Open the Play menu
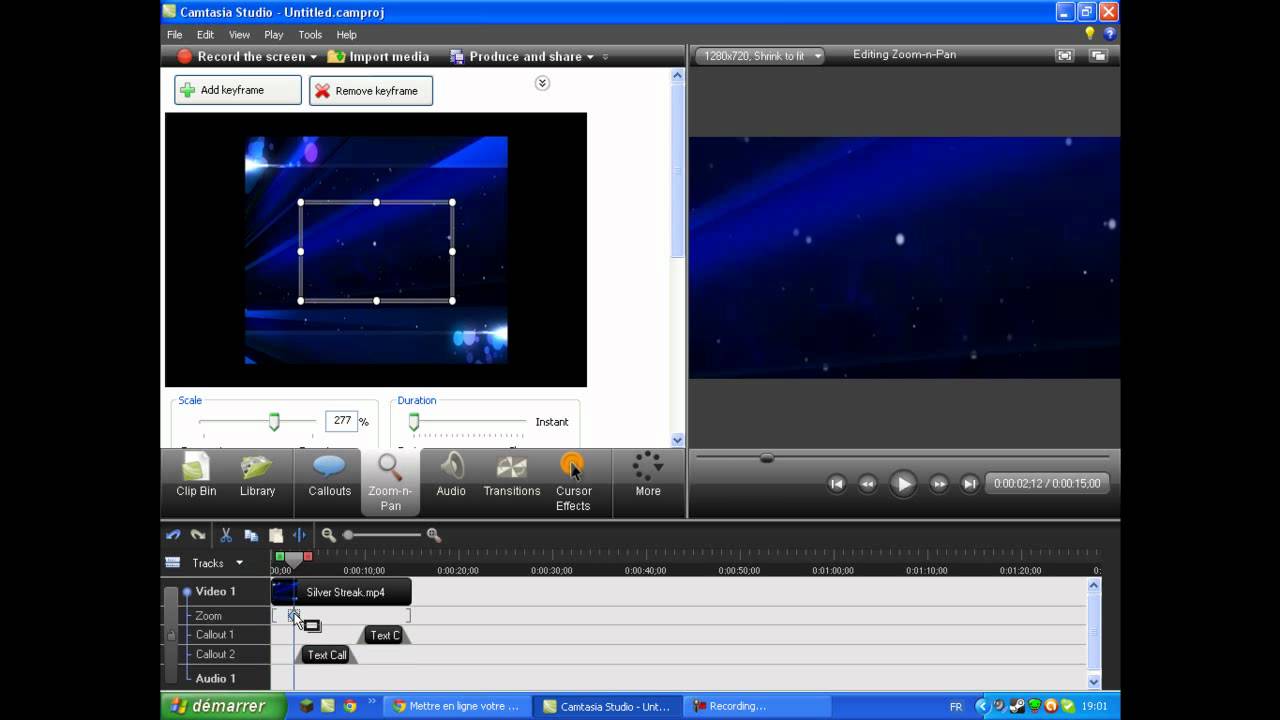Screen dimensions: 1280x720 [x=273, y=35]
